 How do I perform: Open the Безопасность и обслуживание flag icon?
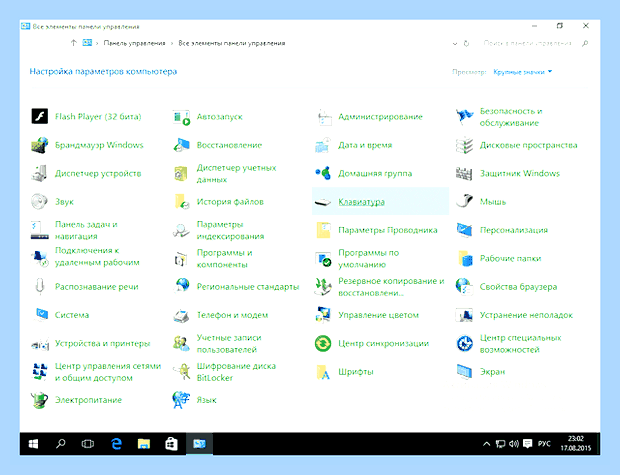pos(465,117)
